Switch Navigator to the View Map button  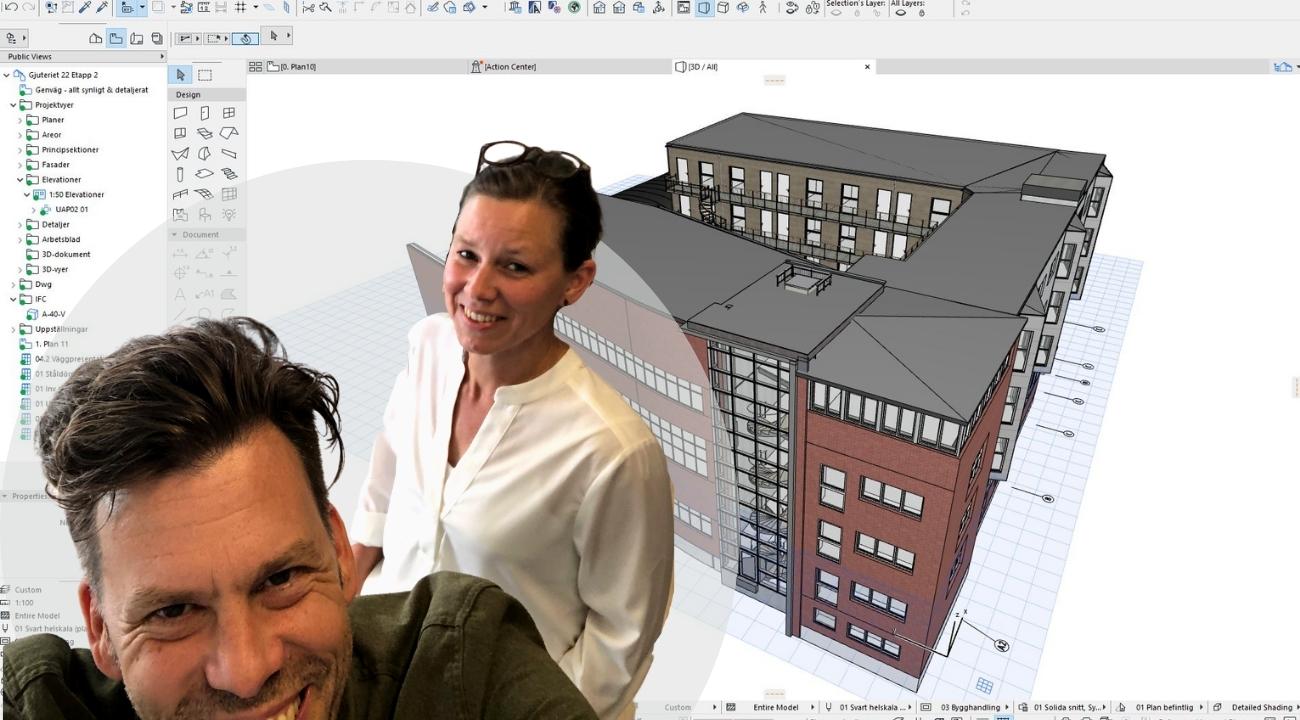116,38
